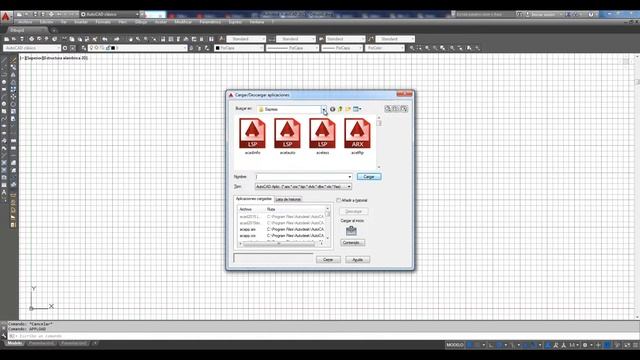Expand the Nombre file name dropdown
Viewport: 640px width, 360px height.
349,177
